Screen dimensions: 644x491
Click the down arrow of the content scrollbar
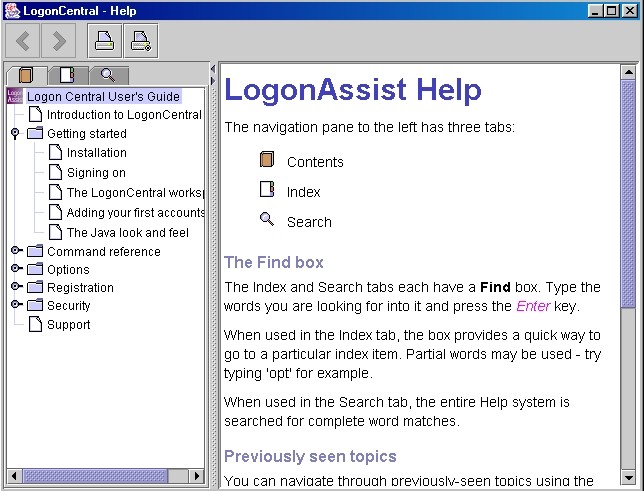pos(628,477)
